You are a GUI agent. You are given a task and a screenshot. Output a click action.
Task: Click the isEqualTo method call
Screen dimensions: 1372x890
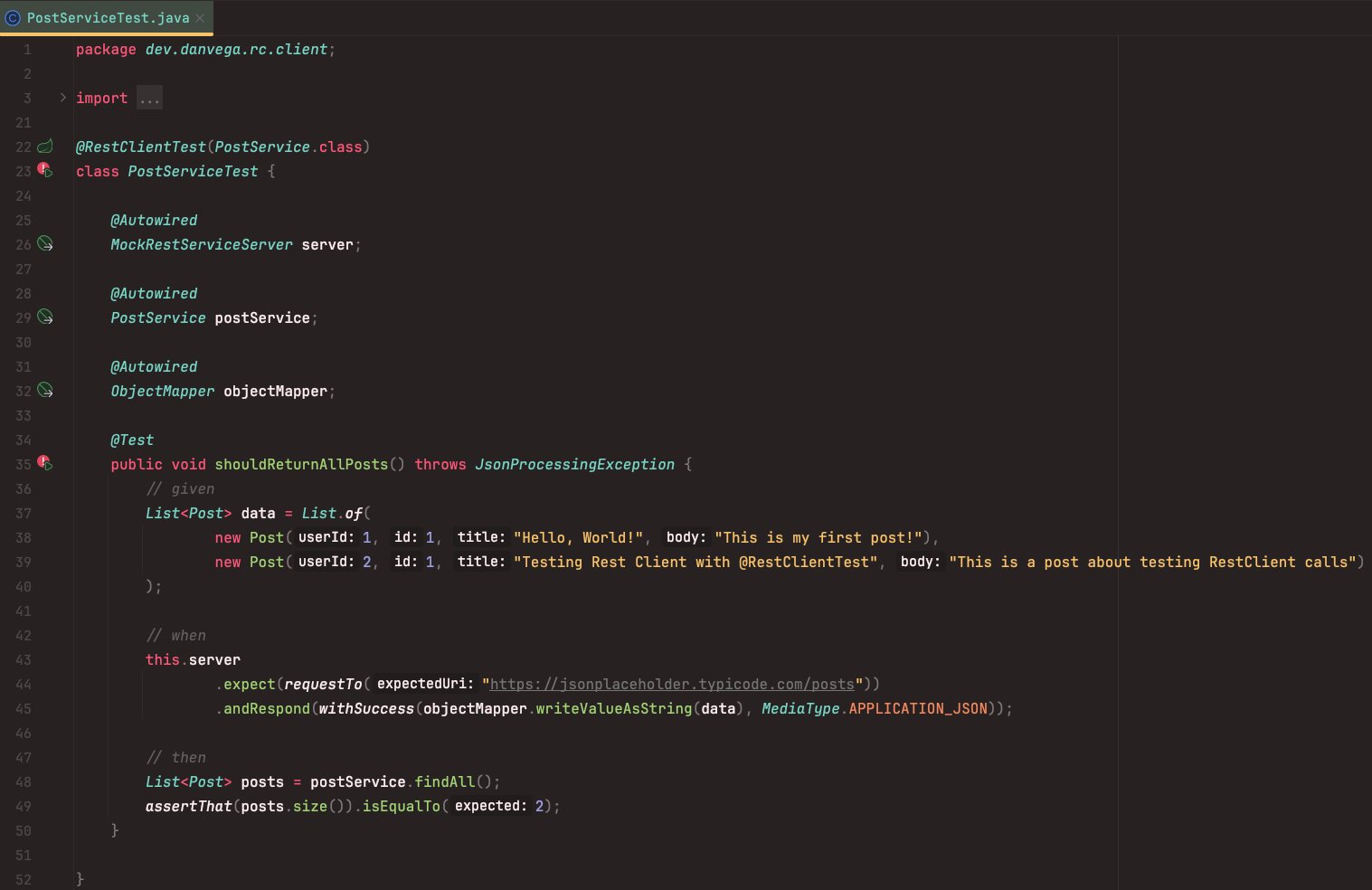point(402,806)
